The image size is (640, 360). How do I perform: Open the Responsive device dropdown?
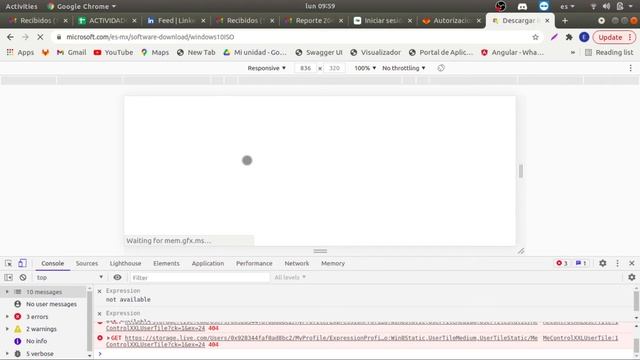click(267, 68)
